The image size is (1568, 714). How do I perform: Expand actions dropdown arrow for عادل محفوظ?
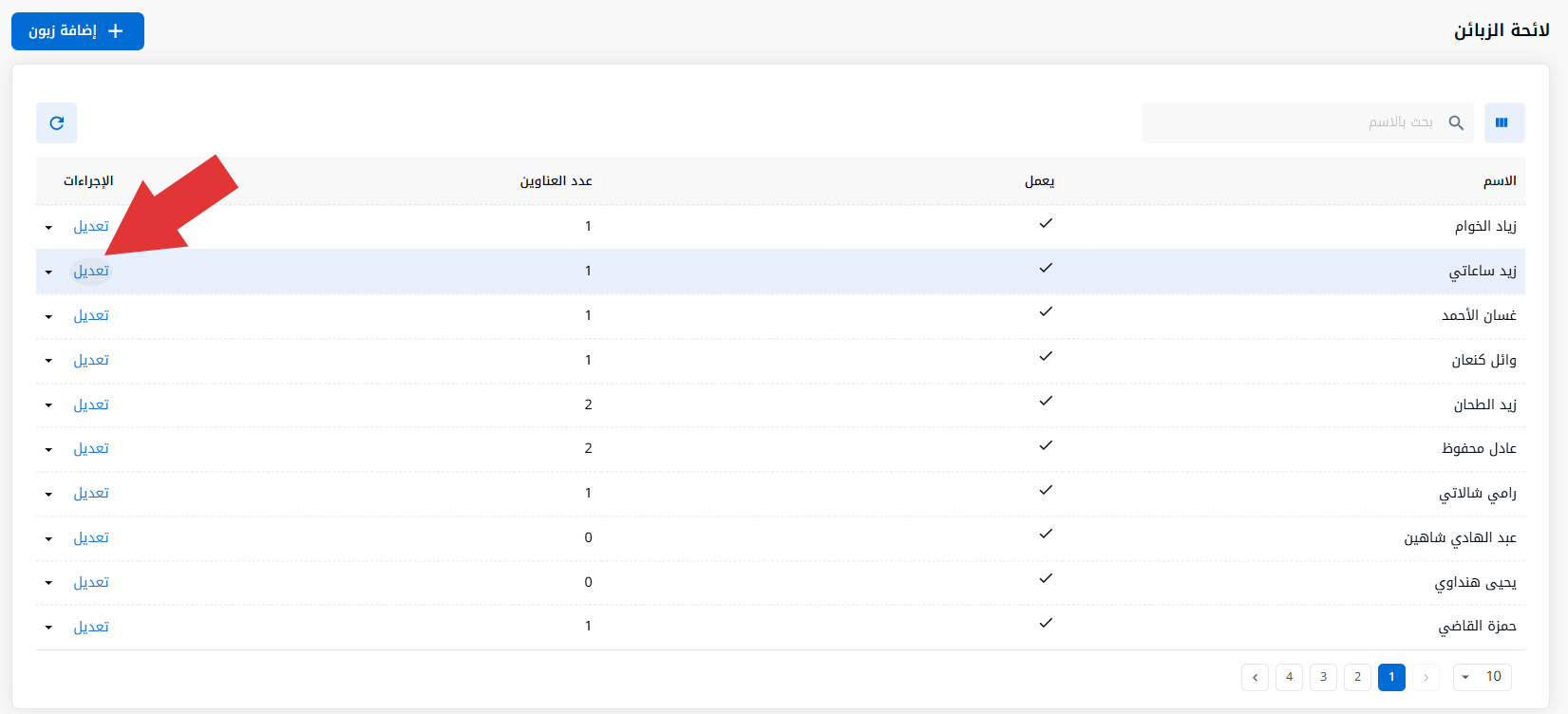click(48, 450)
